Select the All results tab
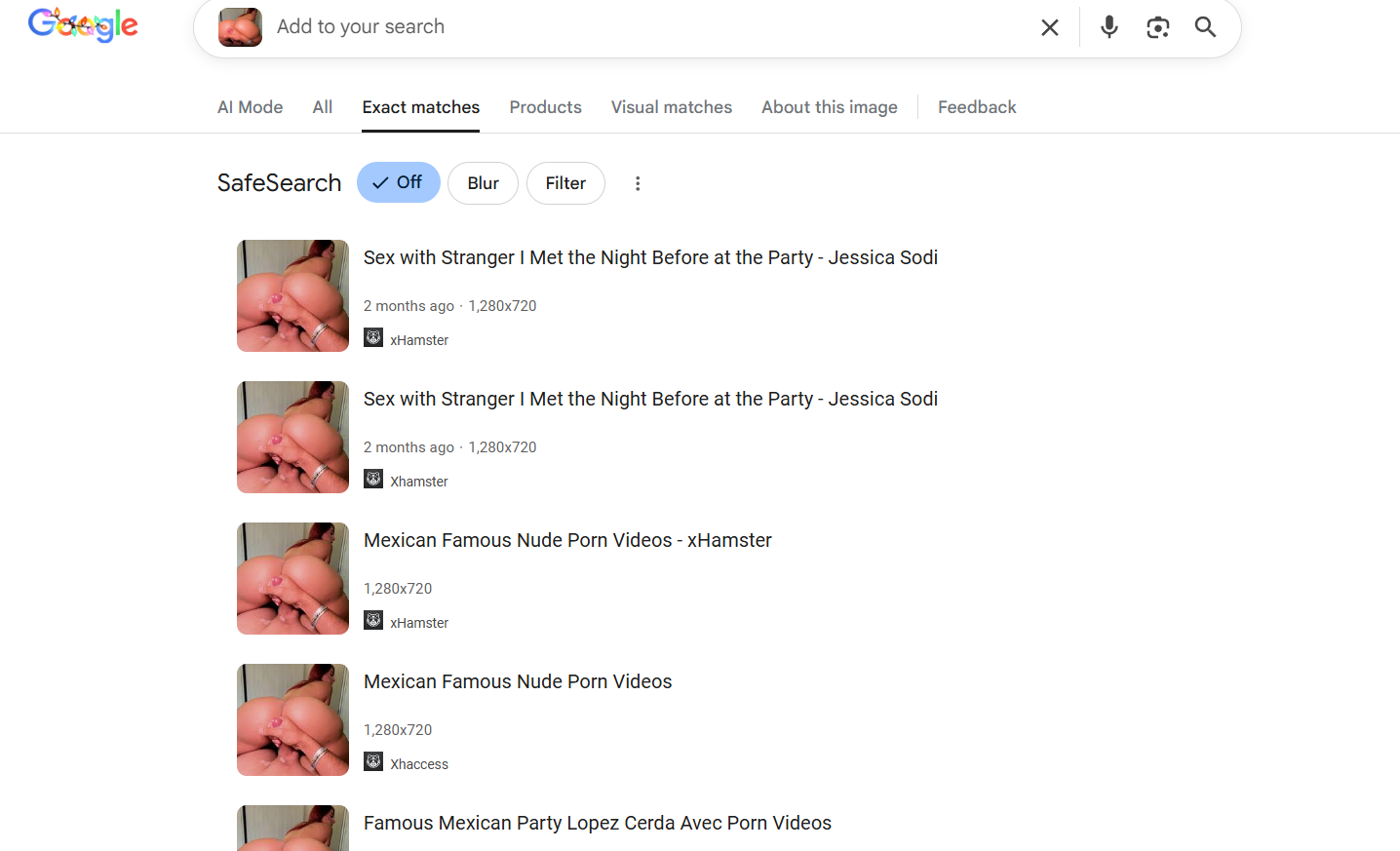1400x851 pixels. click(322, 107)
